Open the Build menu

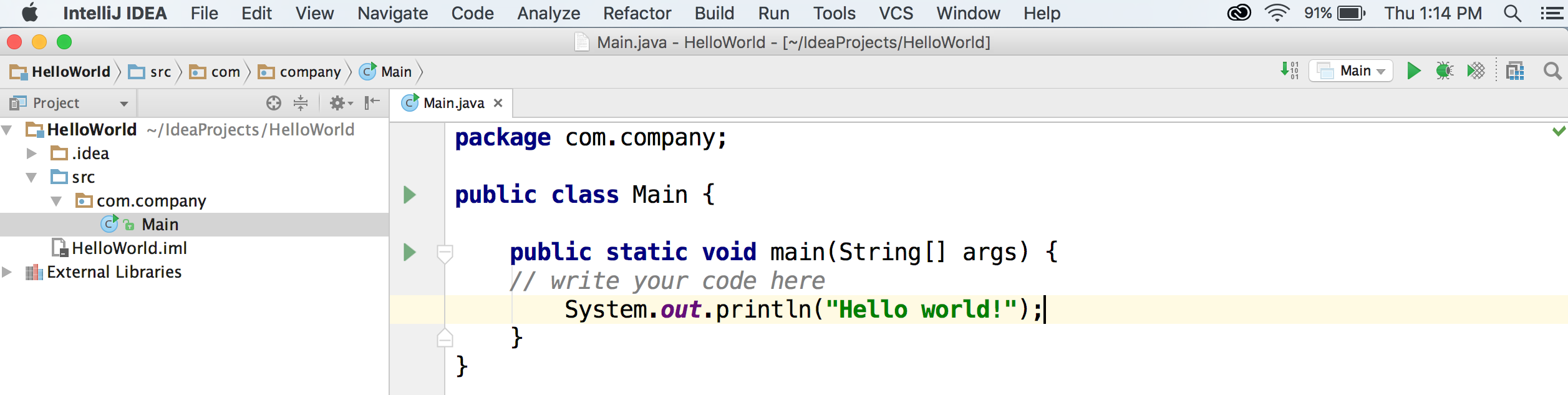coord(714,13)
